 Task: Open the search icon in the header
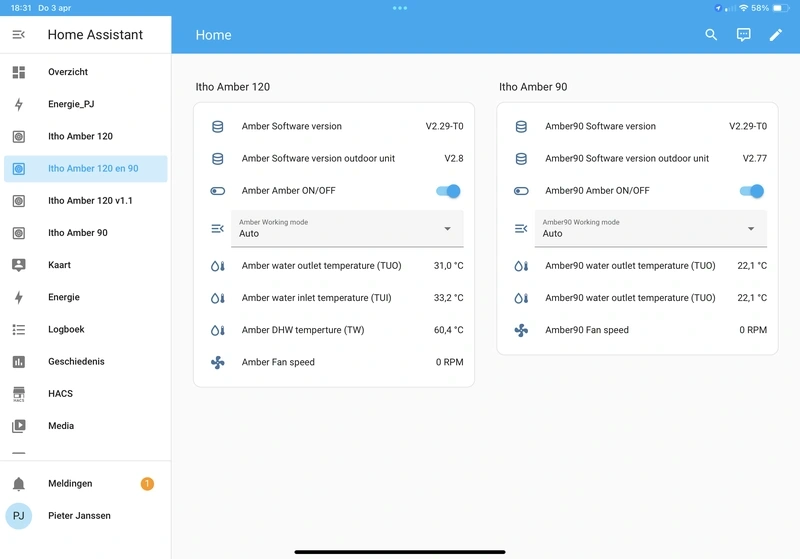(711, 35)
